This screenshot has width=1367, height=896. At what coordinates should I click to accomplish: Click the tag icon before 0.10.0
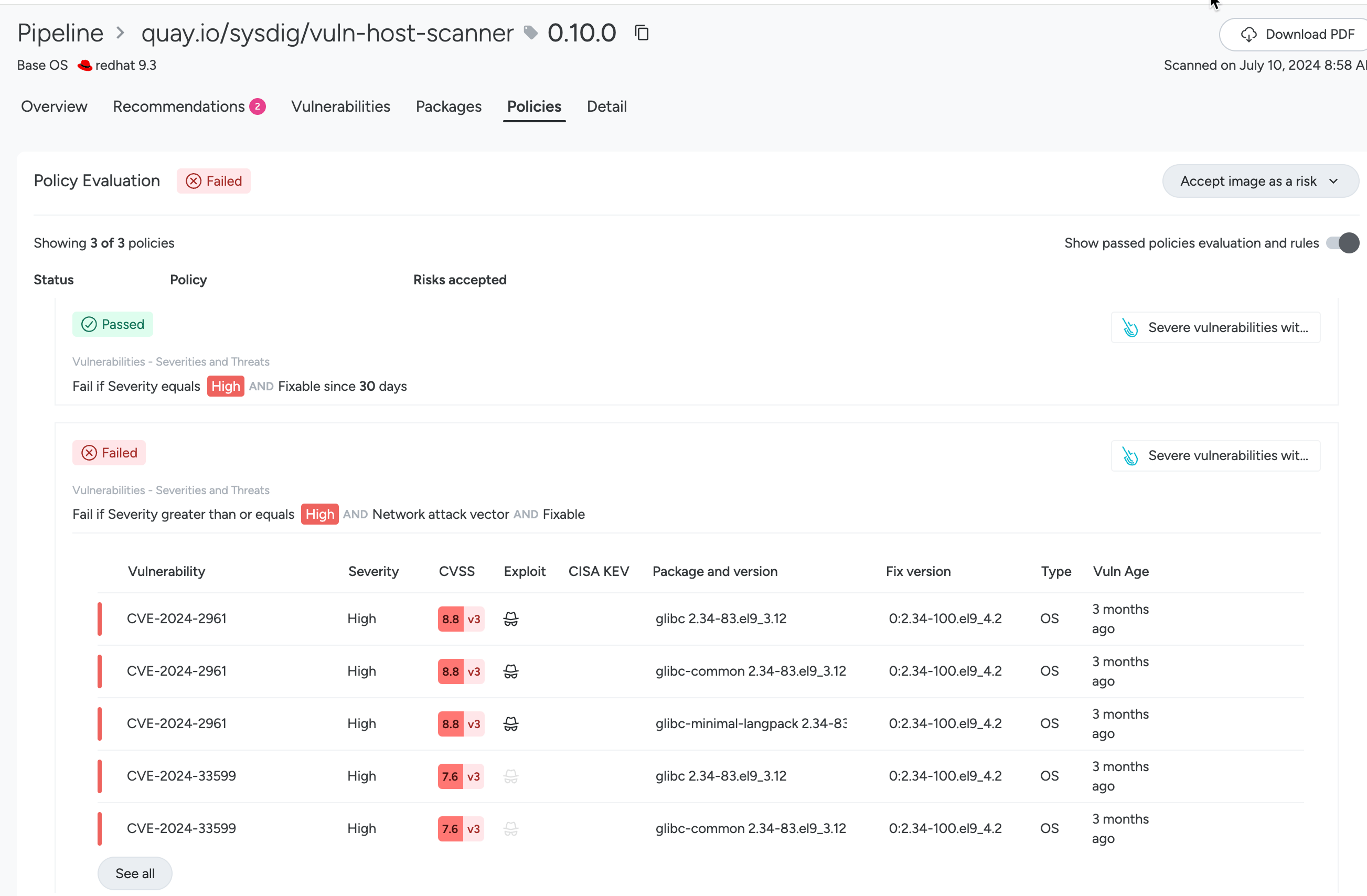(531, 33)
